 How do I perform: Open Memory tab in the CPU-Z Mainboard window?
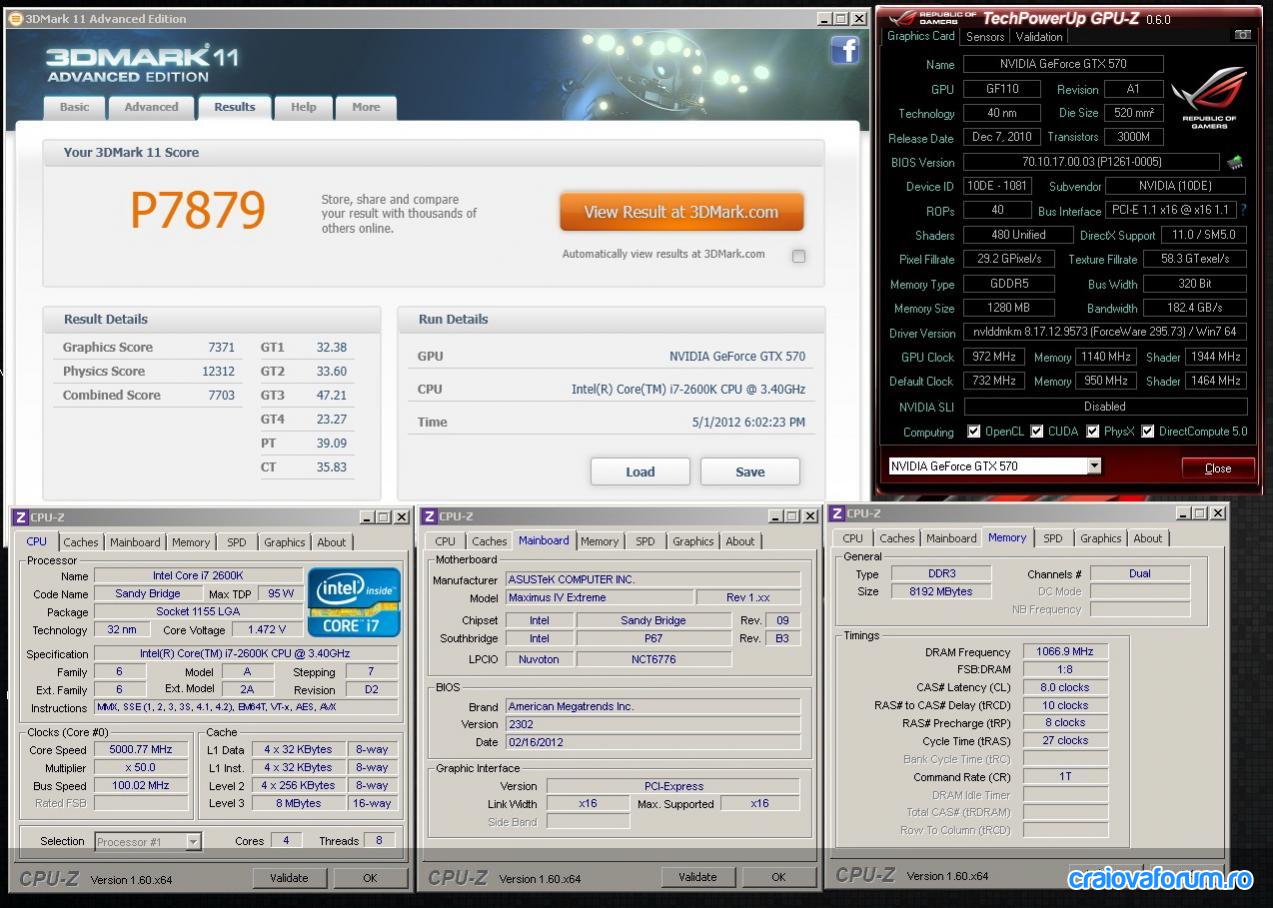point(599,541)
